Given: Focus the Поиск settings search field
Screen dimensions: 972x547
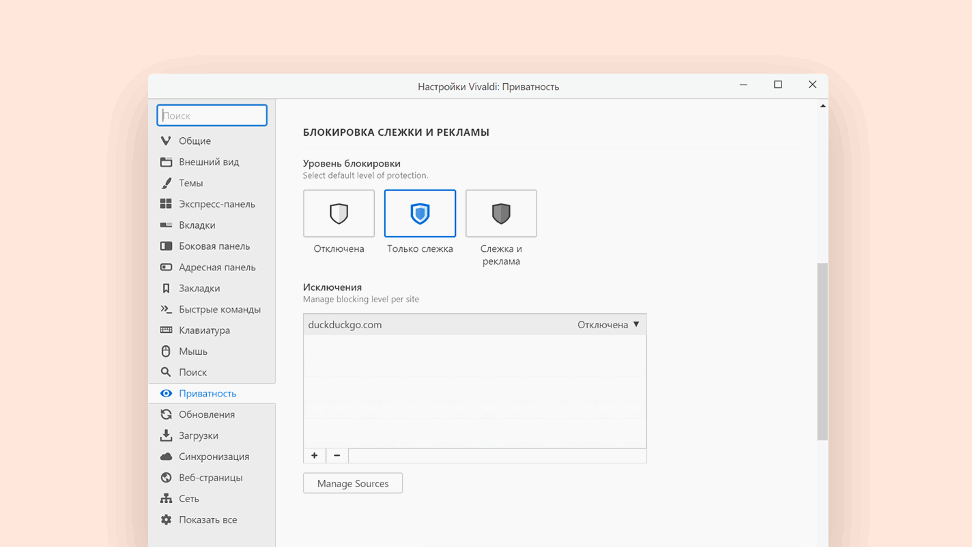Looking at the screenshot, I should (212, 115).
